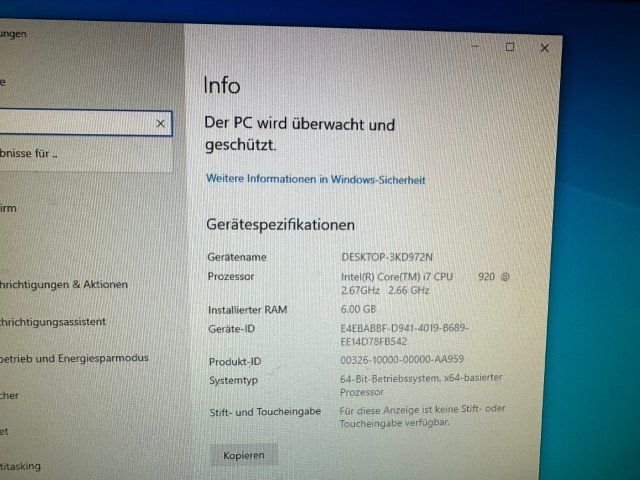
Task: Click the Produkt-ID value 00326-10000-00000-AA959
Action: pos(402,359)
